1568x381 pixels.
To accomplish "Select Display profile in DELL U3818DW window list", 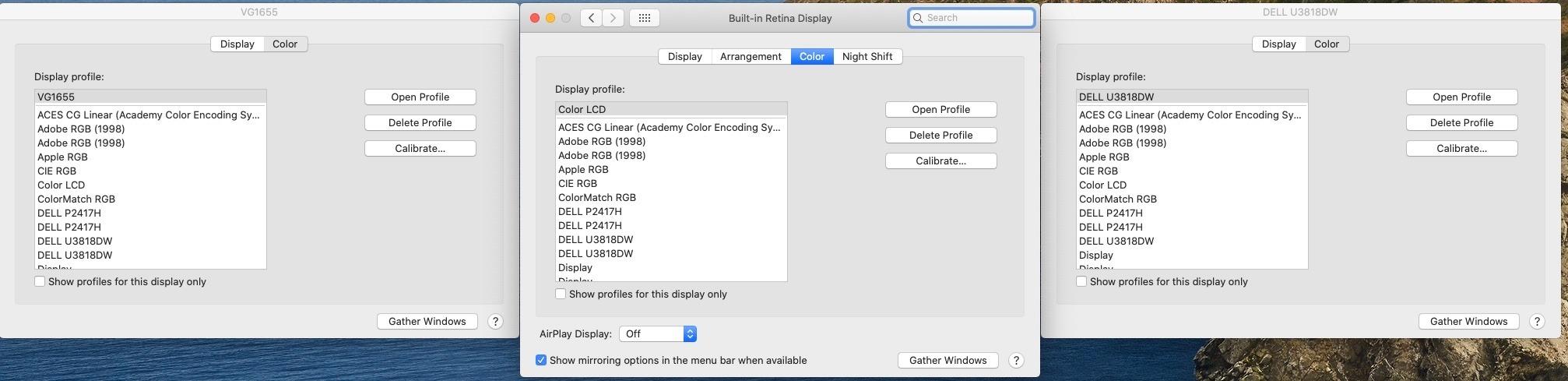I will point(1192,255).
